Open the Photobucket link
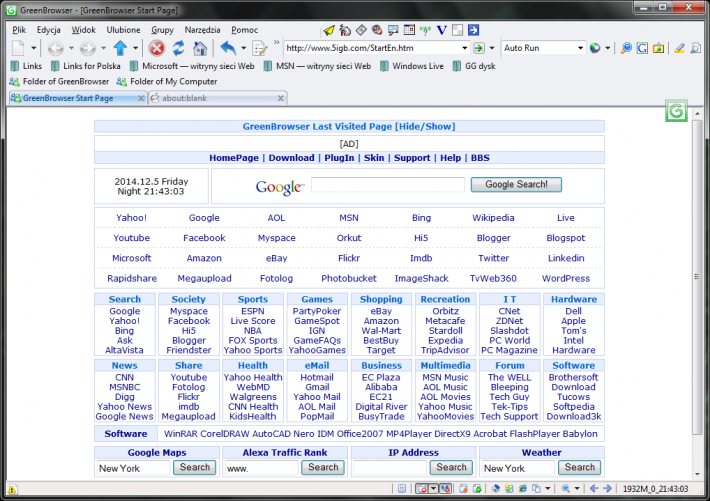The image size is (710, 501). pos(349,279)
